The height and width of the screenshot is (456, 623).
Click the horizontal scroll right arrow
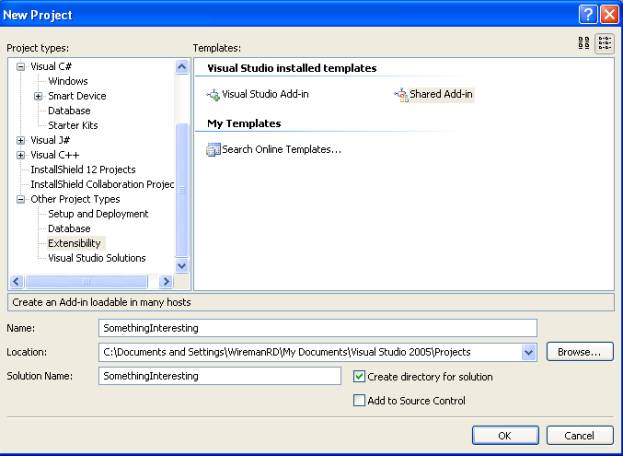(166, 282)
